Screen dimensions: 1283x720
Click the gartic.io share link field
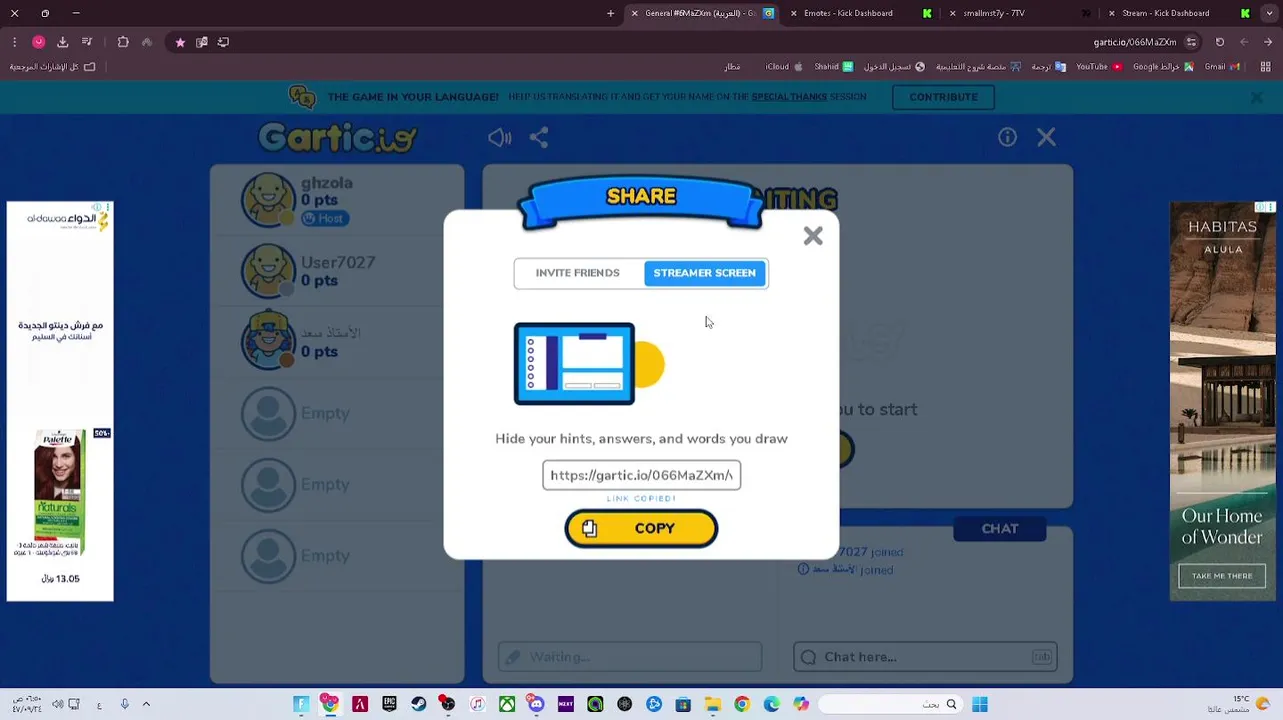tap(641, 475)
